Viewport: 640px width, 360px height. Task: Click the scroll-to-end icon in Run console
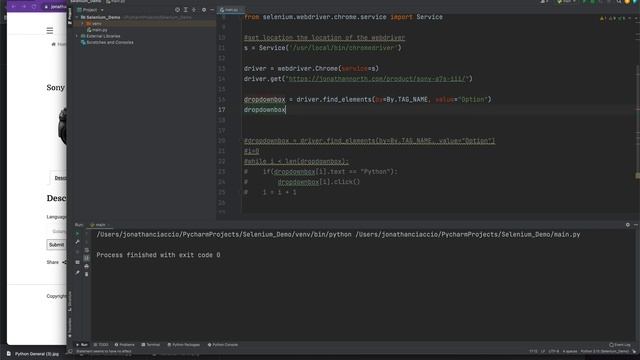[x=87, y=258]
